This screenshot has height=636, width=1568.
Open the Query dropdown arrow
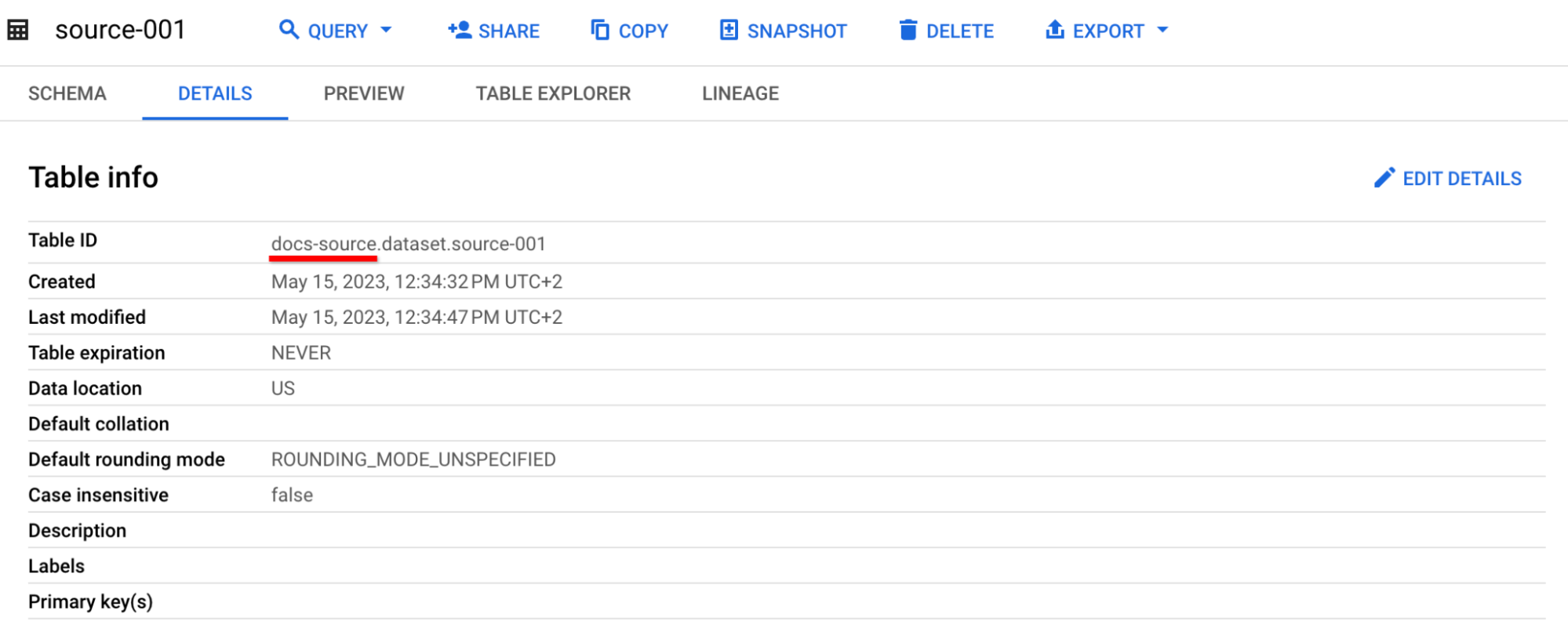pyautogui.click(x=387, y=31)
